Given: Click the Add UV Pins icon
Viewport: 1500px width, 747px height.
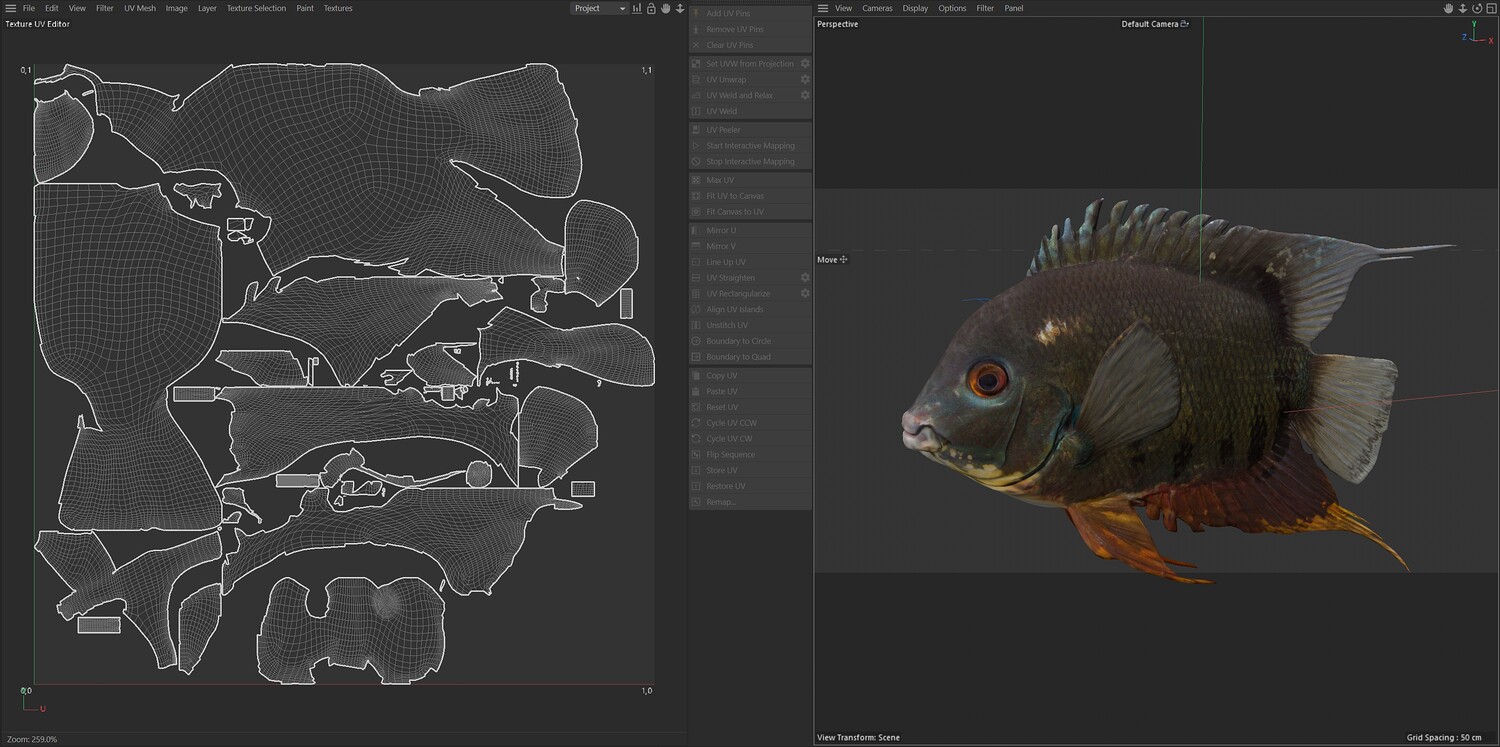Looking at the screenshot, I should [x=696, y=13].
